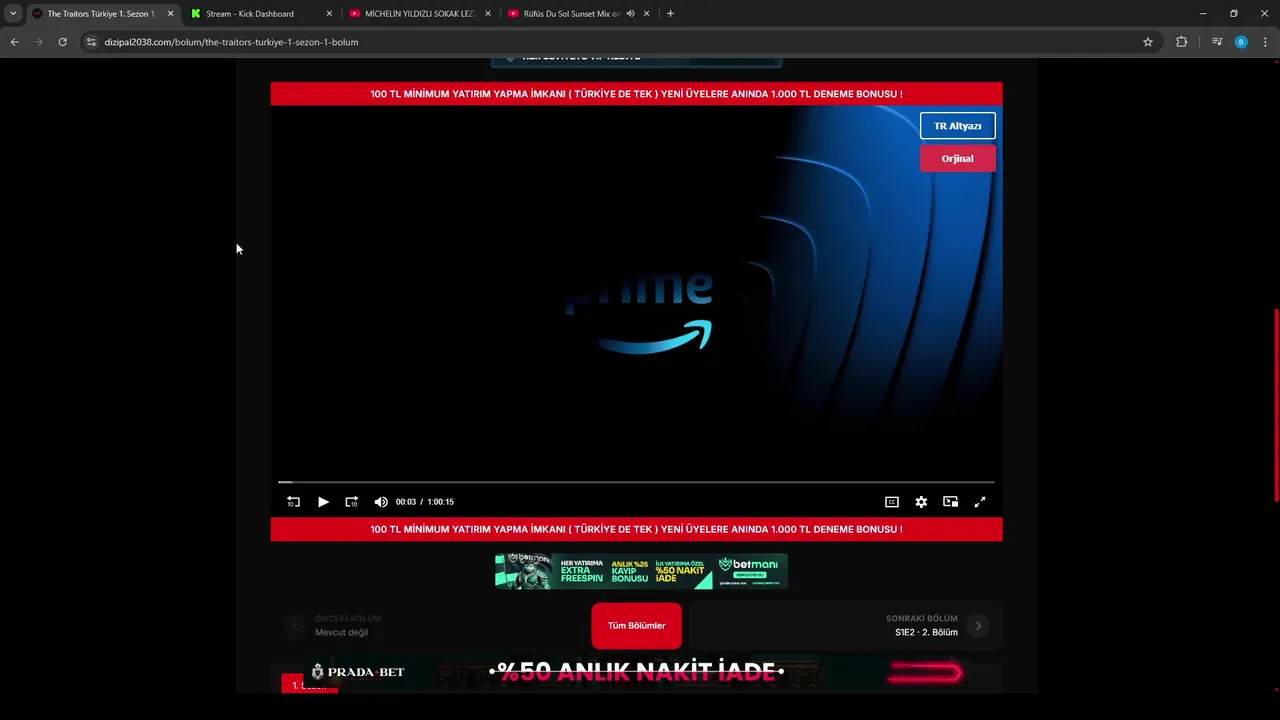This screenshot has width=1280, height=720.
Task: Open Prada-Bet nakit iade banner
Action: point(636,672)
